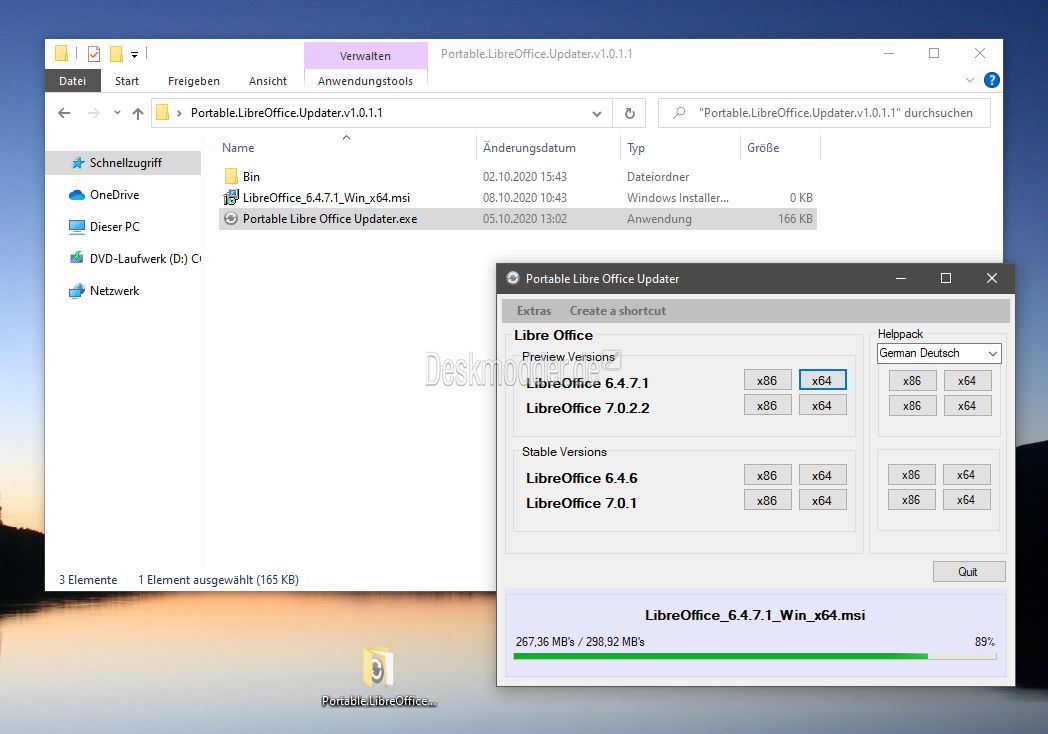Download LibreOffice 7.0.1 x64 stable
Image resolution: width=1048 pixels, height=734 pixels.
tap(822, 500)
